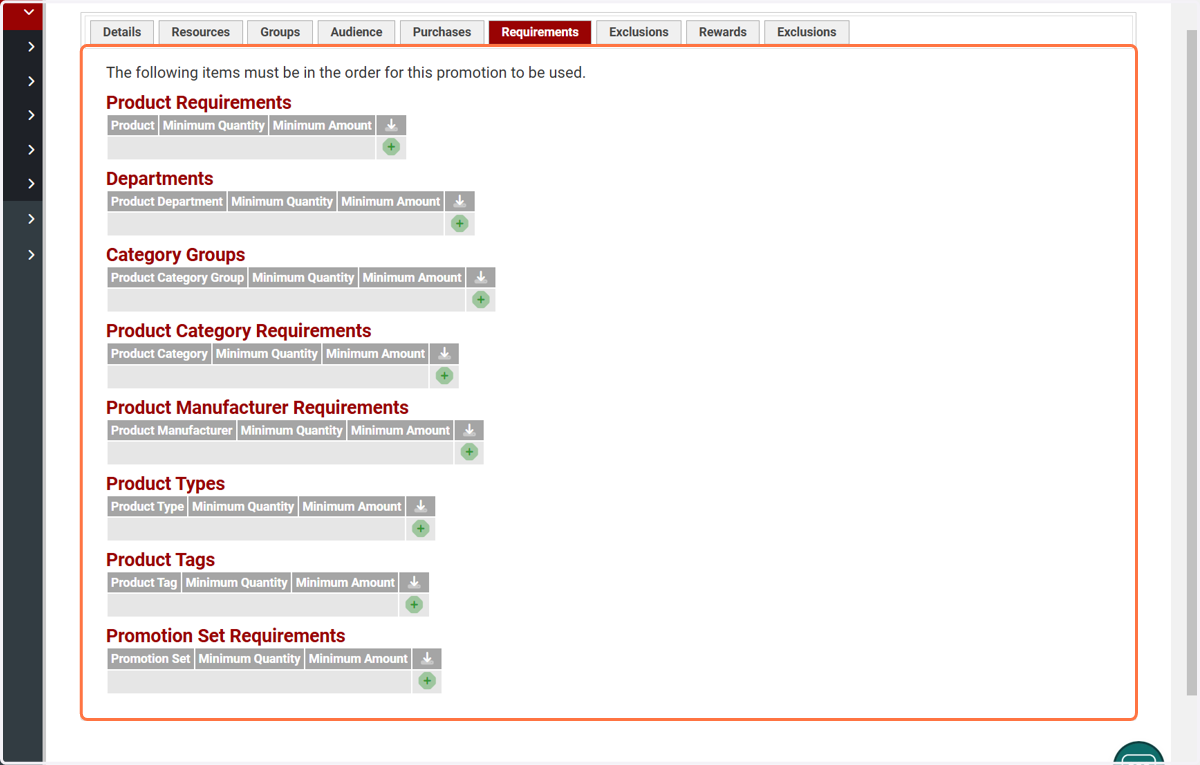Click the Product Category column header

point(159,353)
